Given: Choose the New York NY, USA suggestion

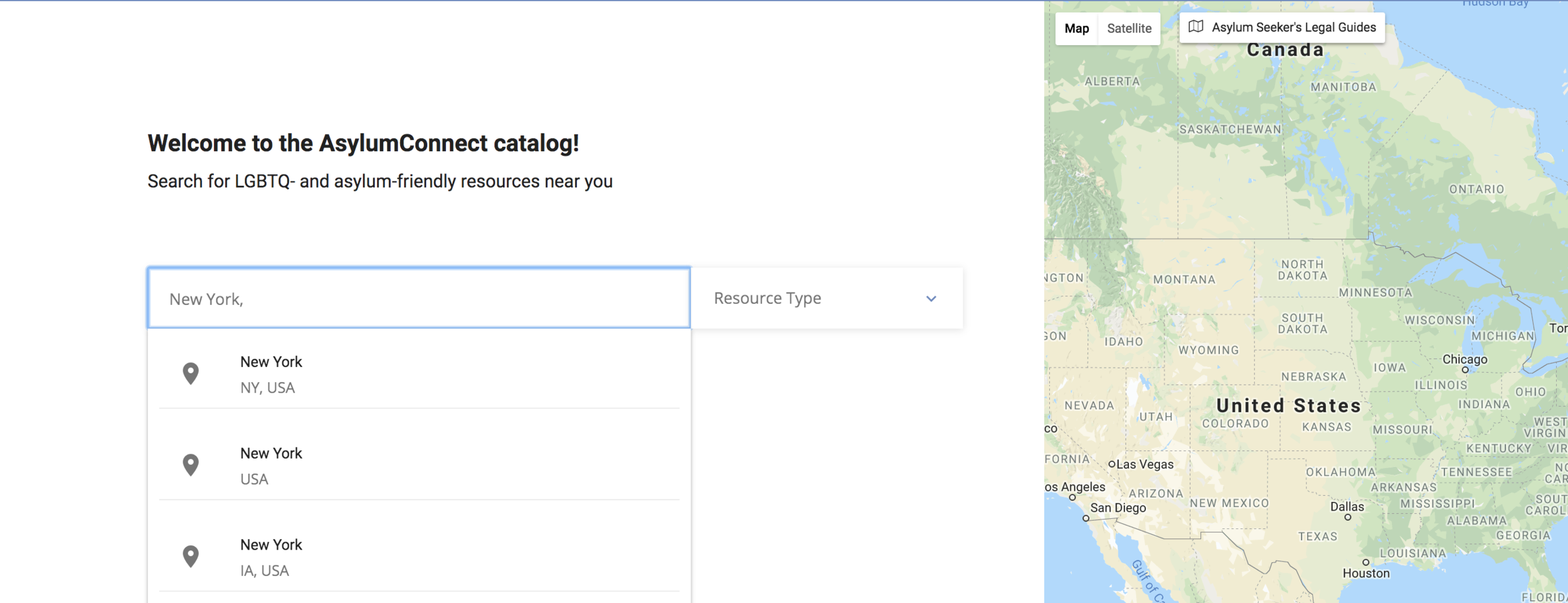Looking at the screenshot, I should 419,375.
